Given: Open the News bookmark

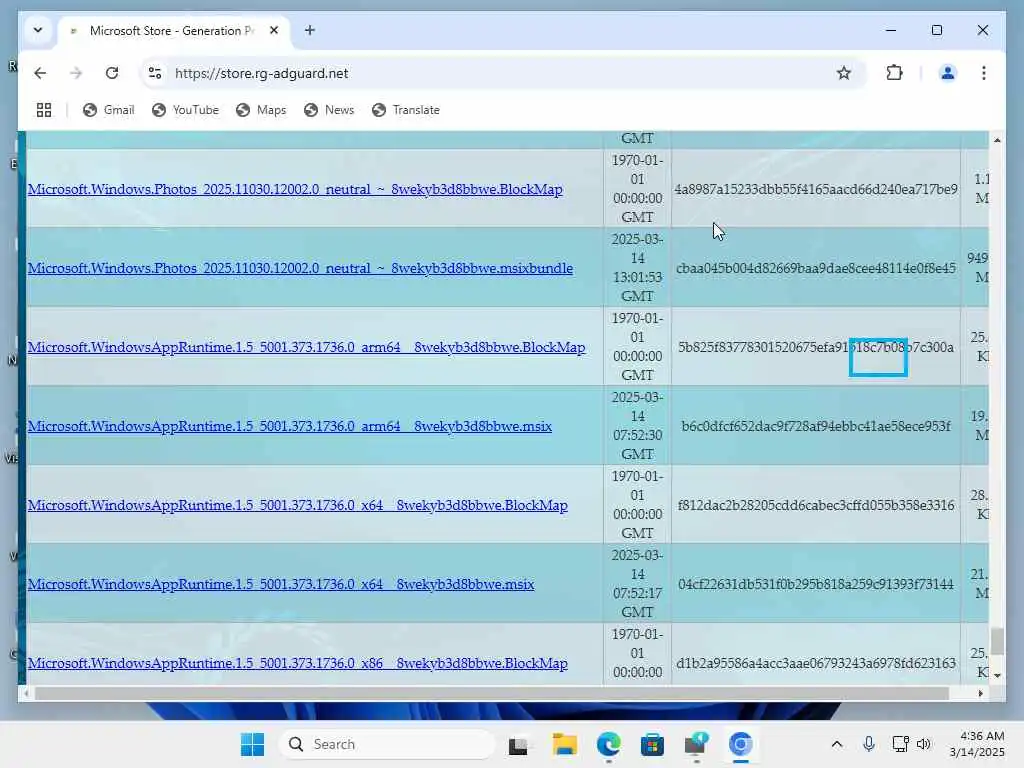Looking at the screenshot, I should click(x=329, y=110).
